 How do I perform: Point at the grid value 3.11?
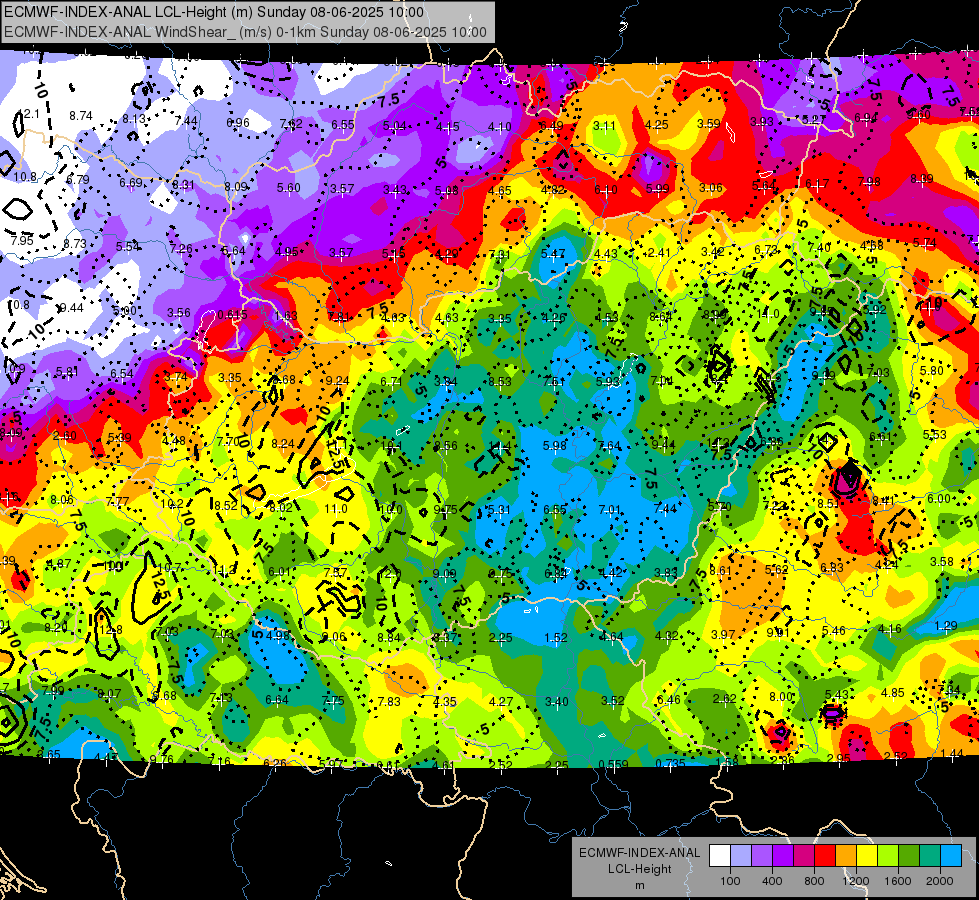click(x=604, y=126)
